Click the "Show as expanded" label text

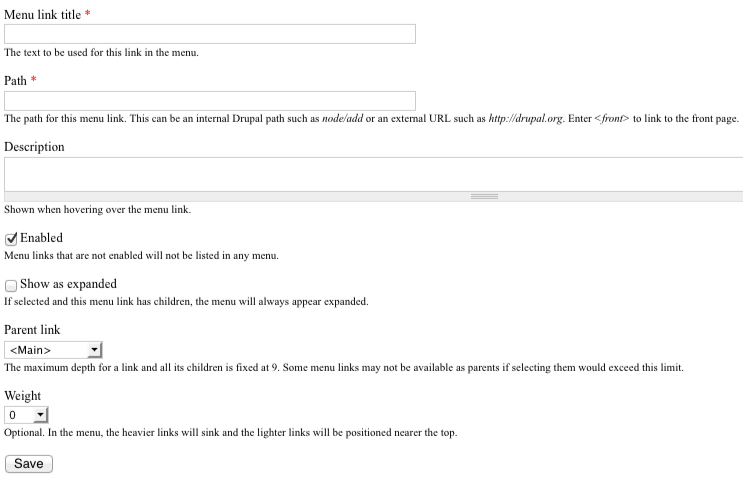coord(68,284)
